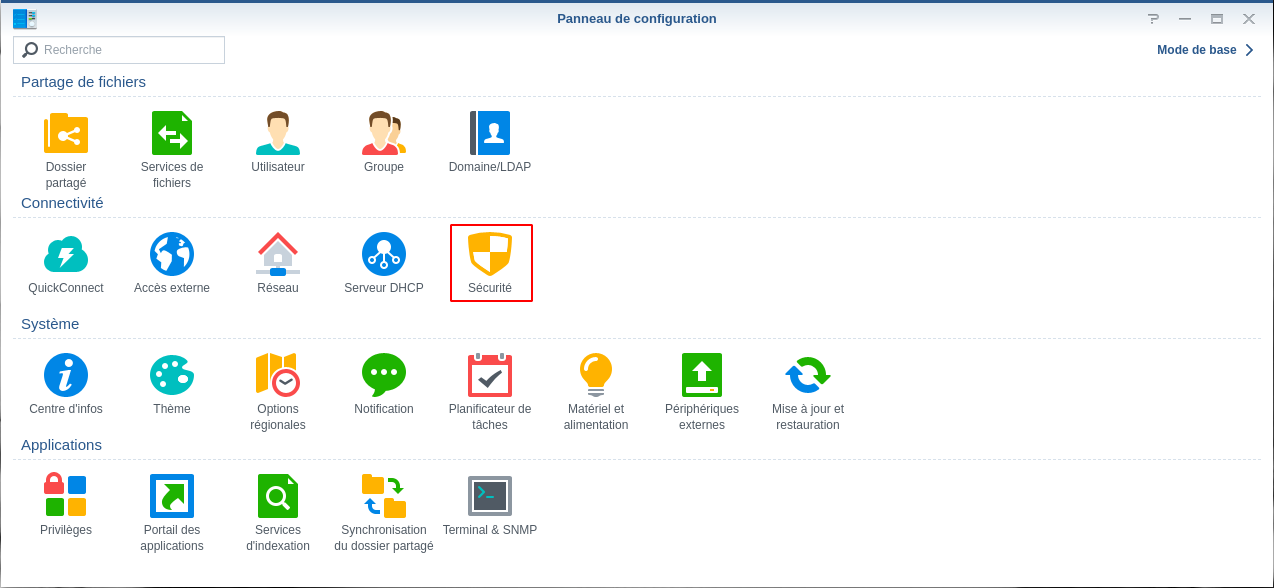Open Services de fichiers settings
1274x588 pixels.
pyautogui.click(x=172, y=134)
